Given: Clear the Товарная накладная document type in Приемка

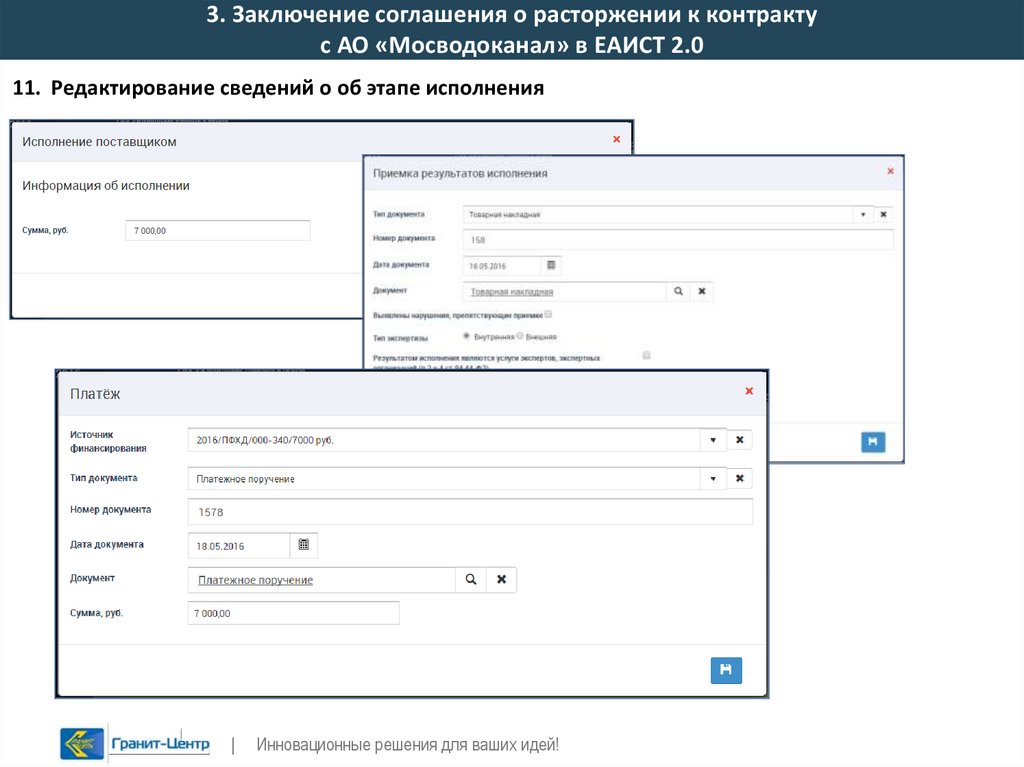Looking at the screenshot, I should pos(883,214).
